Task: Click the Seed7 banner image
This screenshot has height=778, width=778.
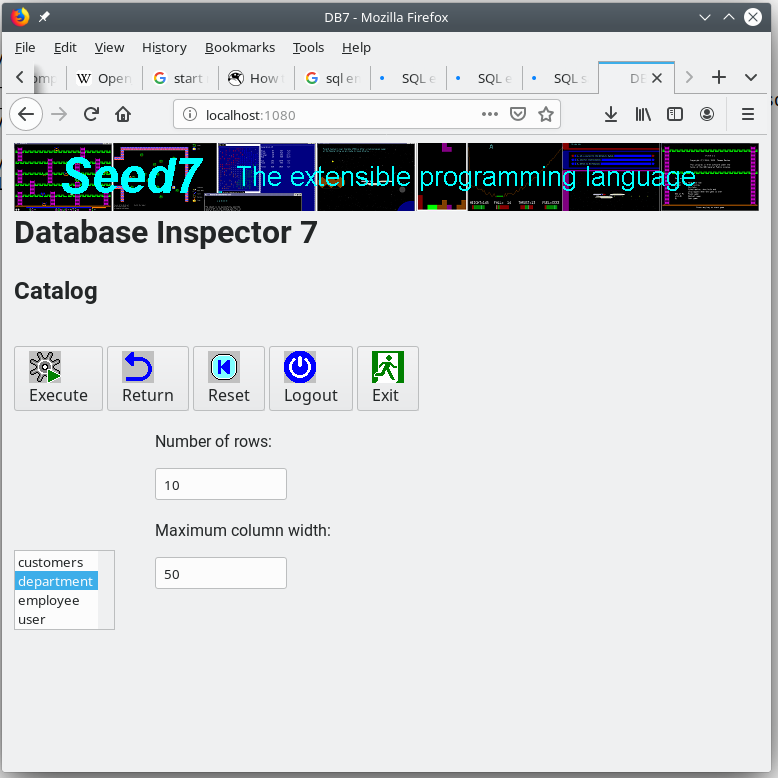Action: 386,177
